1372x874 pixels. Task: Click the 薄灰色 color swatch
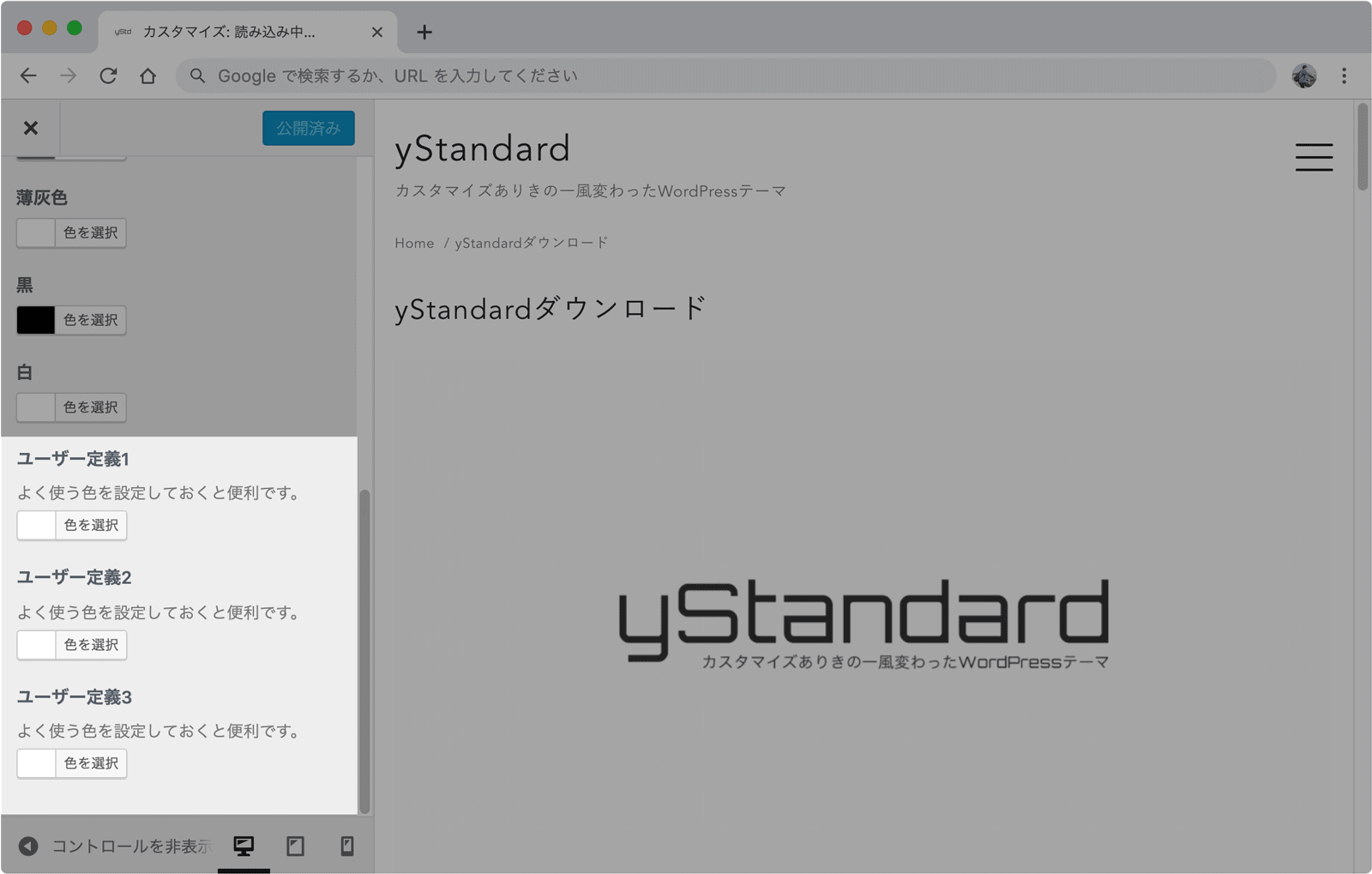(x=36, y=232)
